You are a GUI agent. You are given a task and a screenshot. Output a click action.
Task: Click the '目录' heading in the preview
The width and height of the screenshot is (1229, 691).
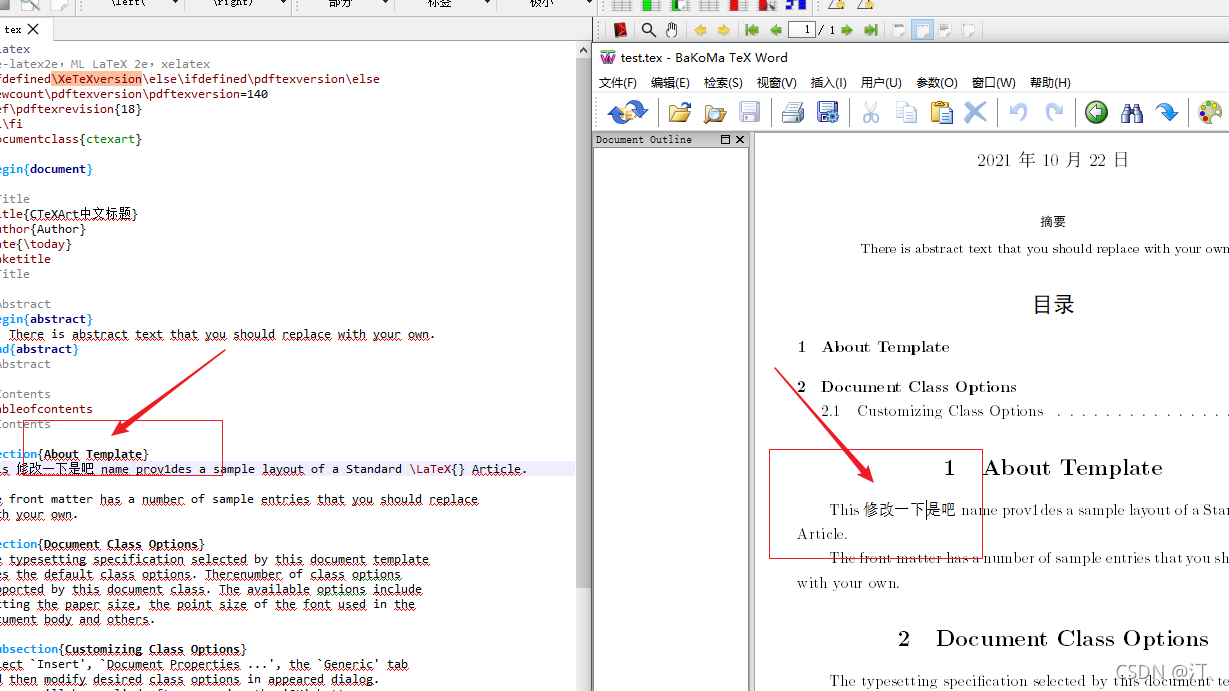point(1053,305)
